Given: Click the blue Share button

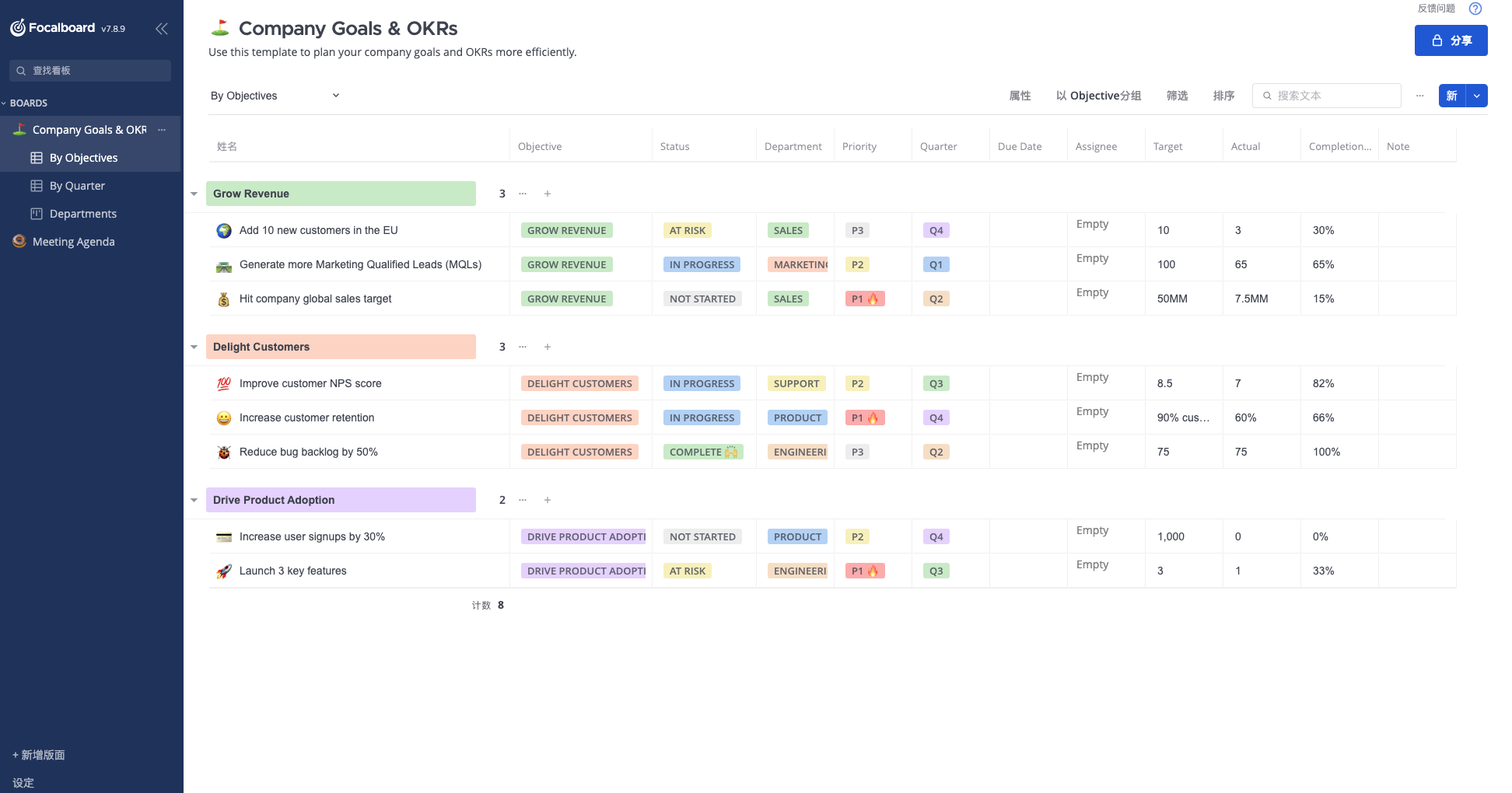Looking at the screenshot, I should click(1451, 40).
